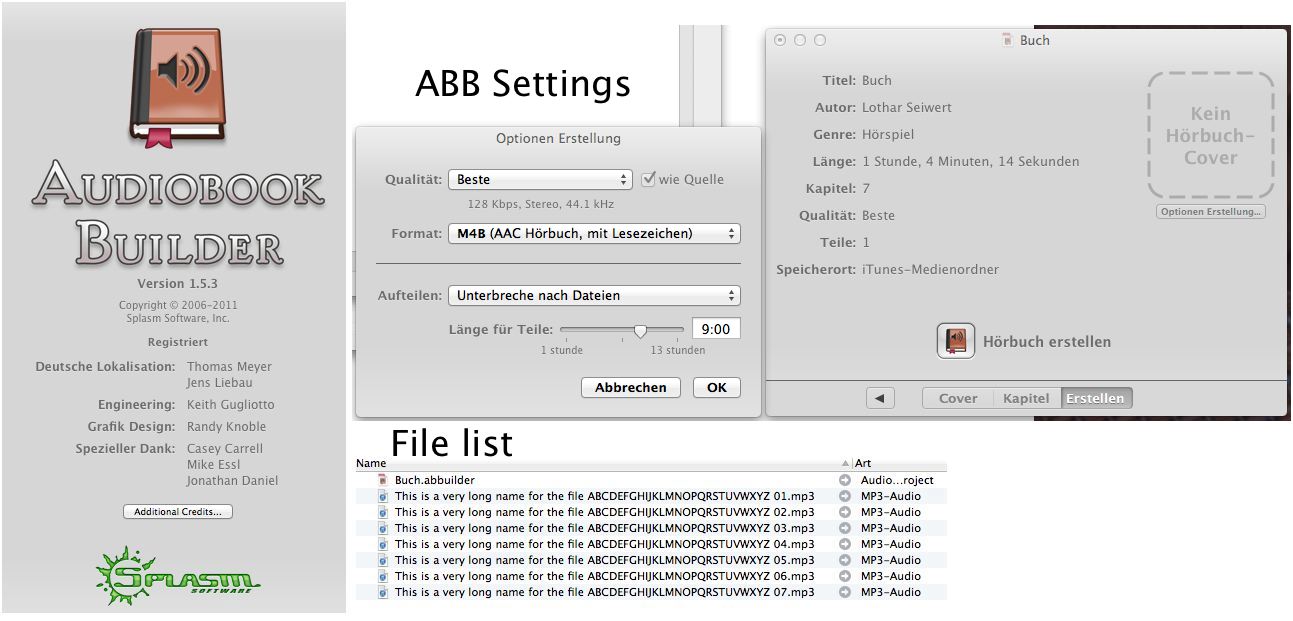This screenshot has width=1293, height=621.
Task: Click the part length field showing 9:00
Action: pyautogui.click(x=716, y=329)
